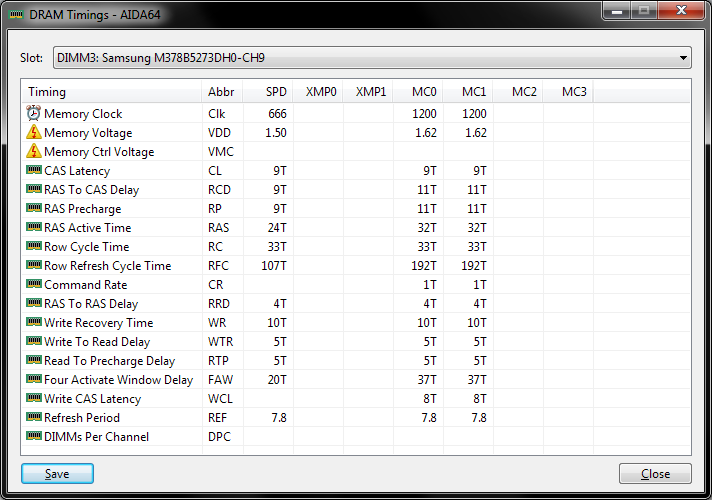
Task: Click the Timing column header
Action: [112, 92]
